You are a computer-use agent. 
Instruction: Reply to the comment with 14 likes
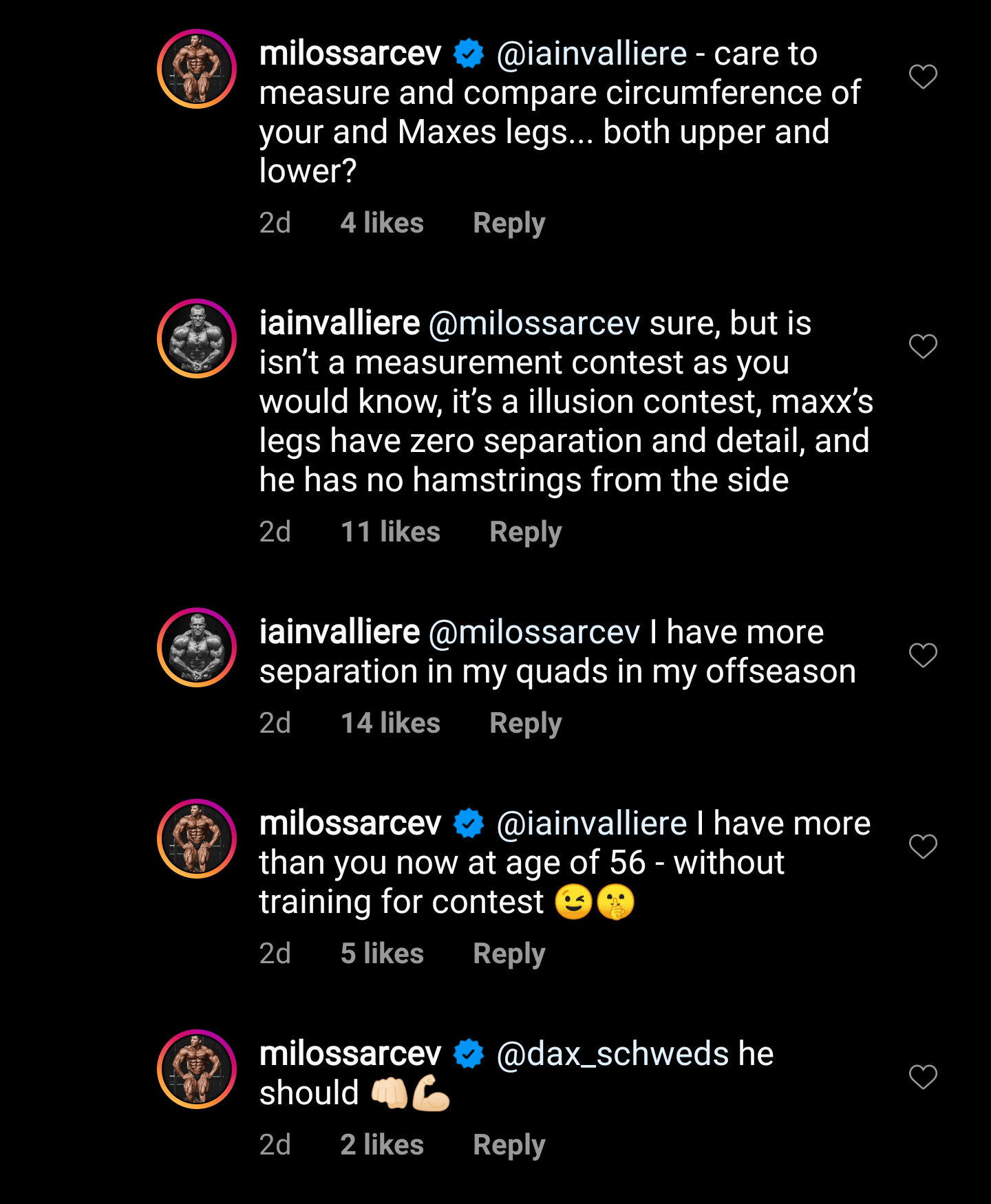pos(525,723)
